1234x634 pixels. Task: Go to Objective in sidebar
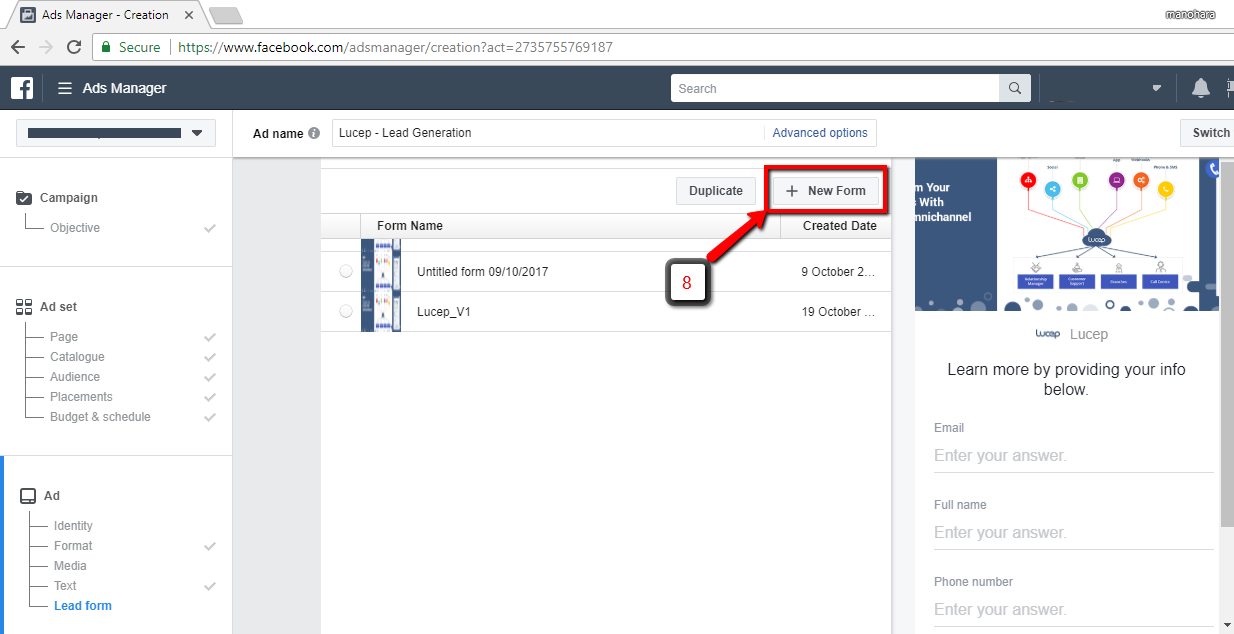pos(75,228)
